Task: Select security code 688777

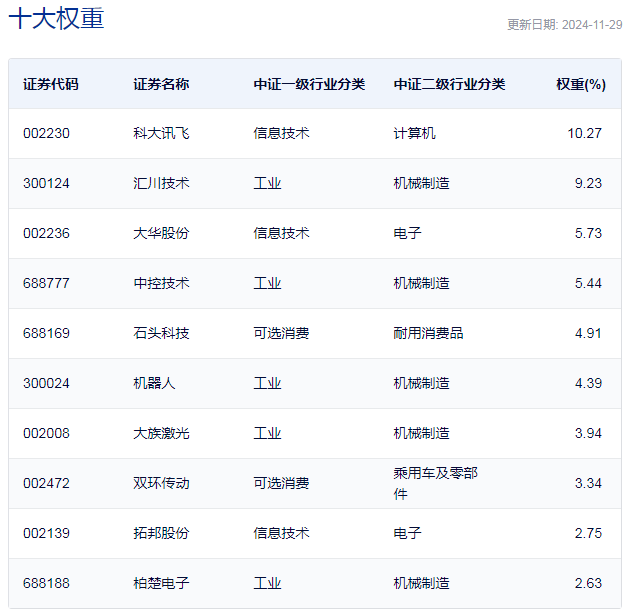Action: (46, 283)
